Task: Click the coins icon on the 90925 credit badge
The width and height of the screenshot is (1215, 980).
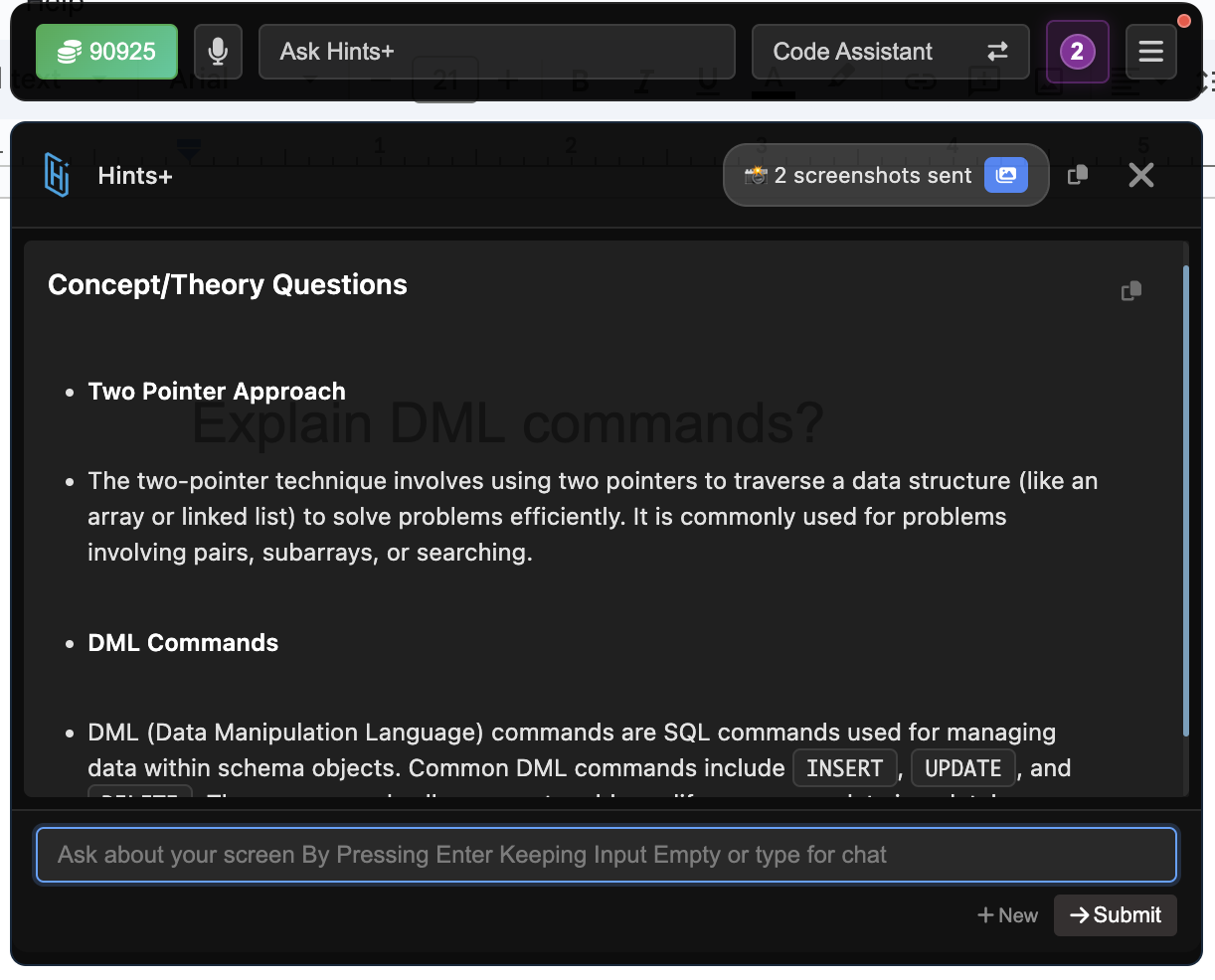Action: pos(69,51)
